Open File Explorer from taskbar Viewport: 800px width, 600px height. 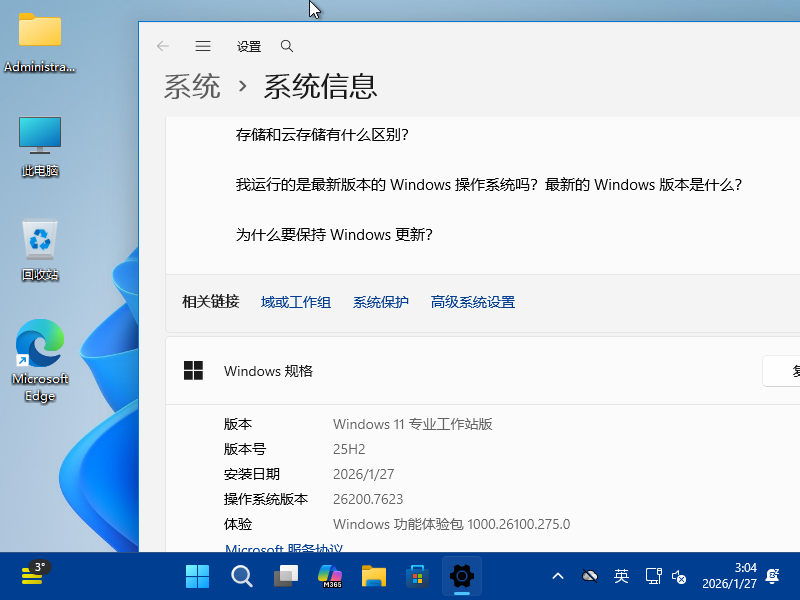coord(374,576)
